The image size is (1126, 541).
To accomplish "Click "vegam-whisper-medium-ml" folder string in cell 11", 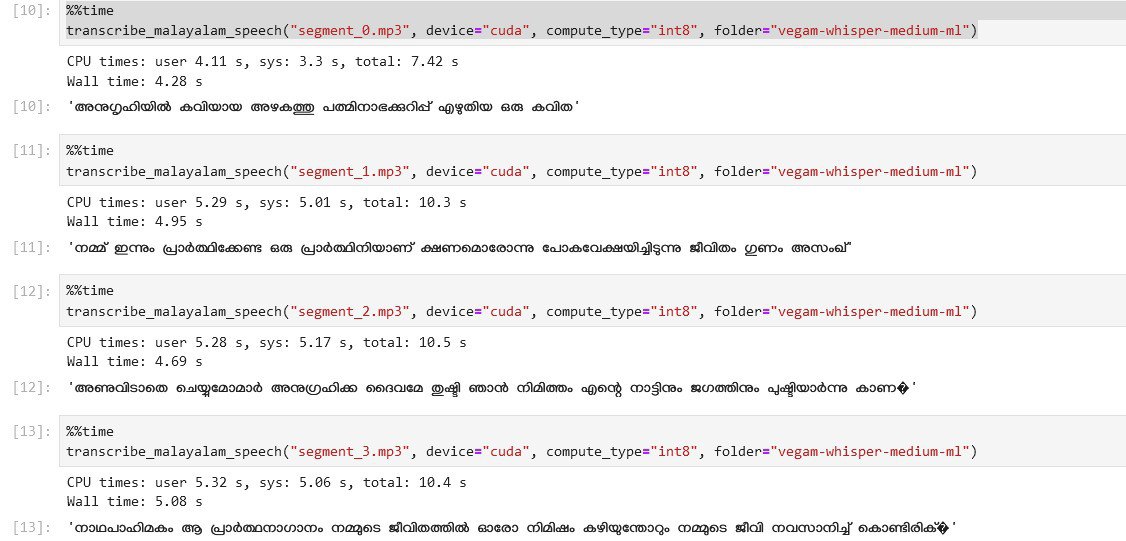I will coord(870,171).
